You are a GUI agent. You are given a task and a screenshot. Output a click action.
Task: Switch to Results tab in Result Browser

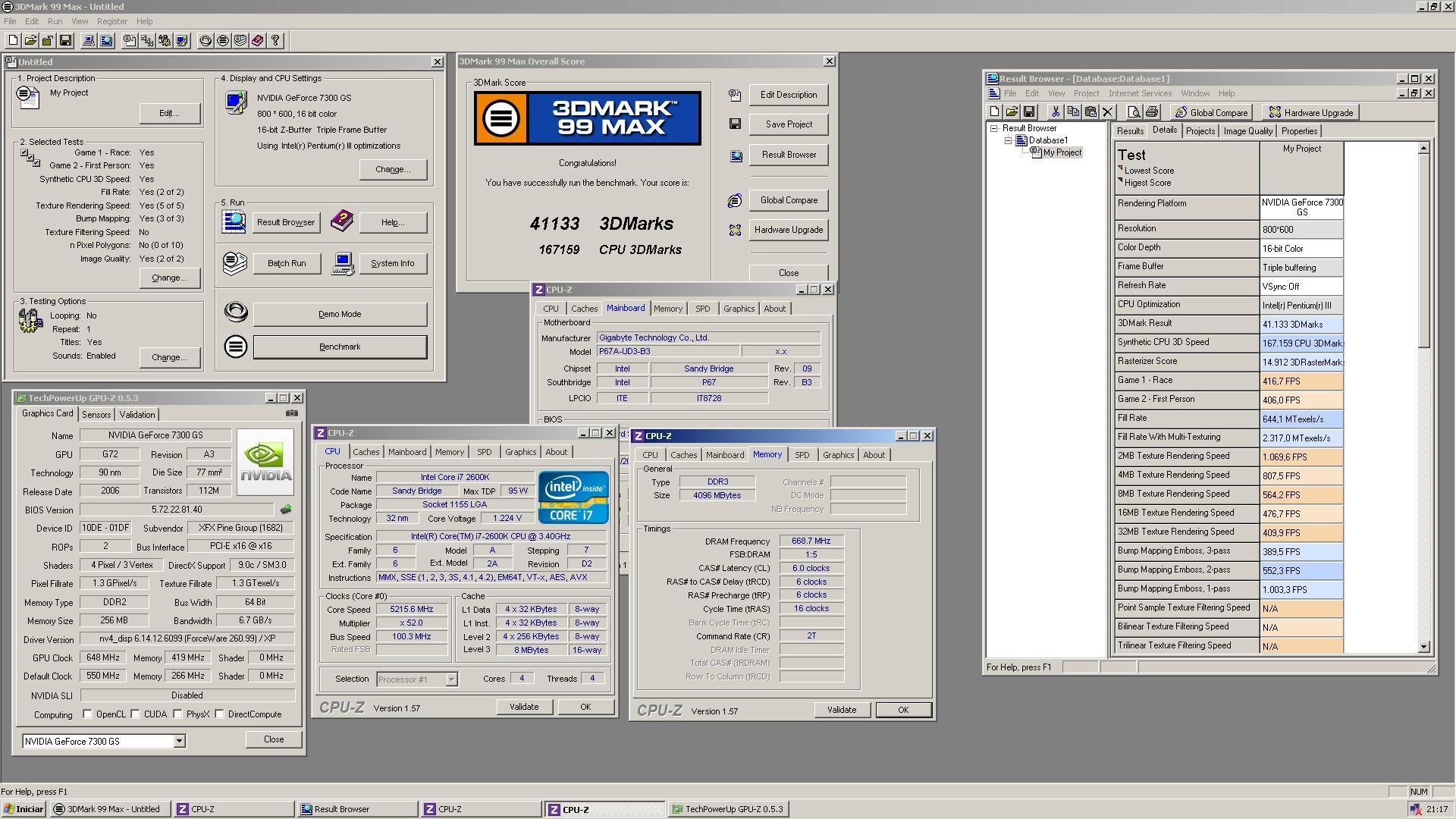[1130, 131]
